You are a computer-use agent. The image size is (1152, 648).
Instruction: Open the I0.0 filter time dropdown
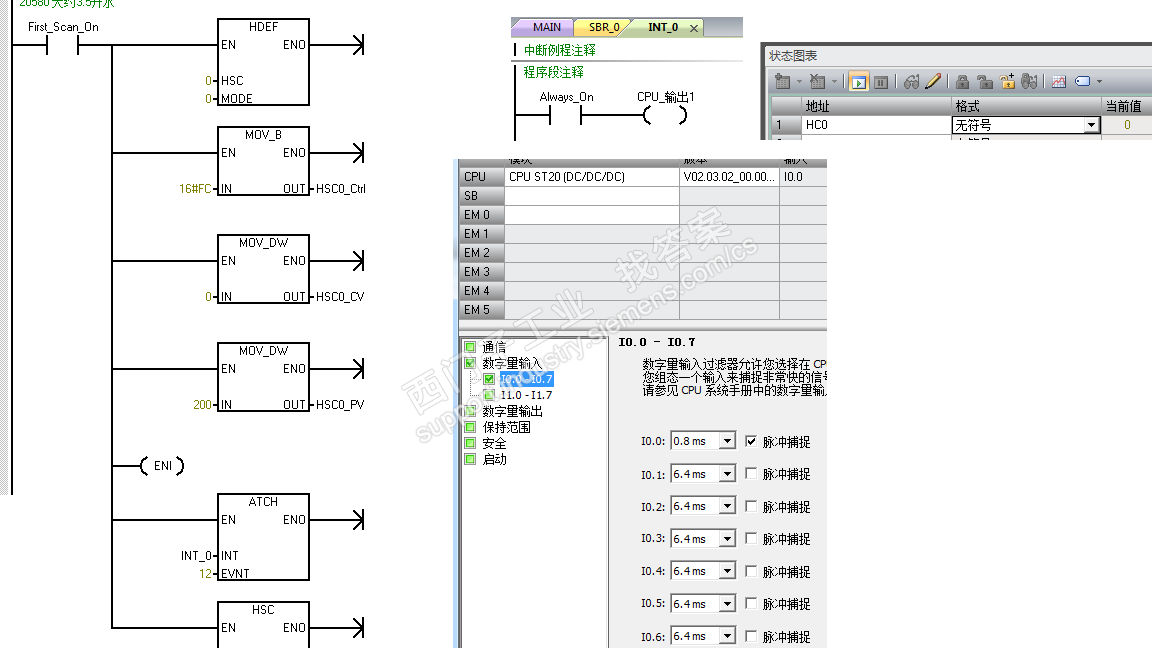click(727, 441)
